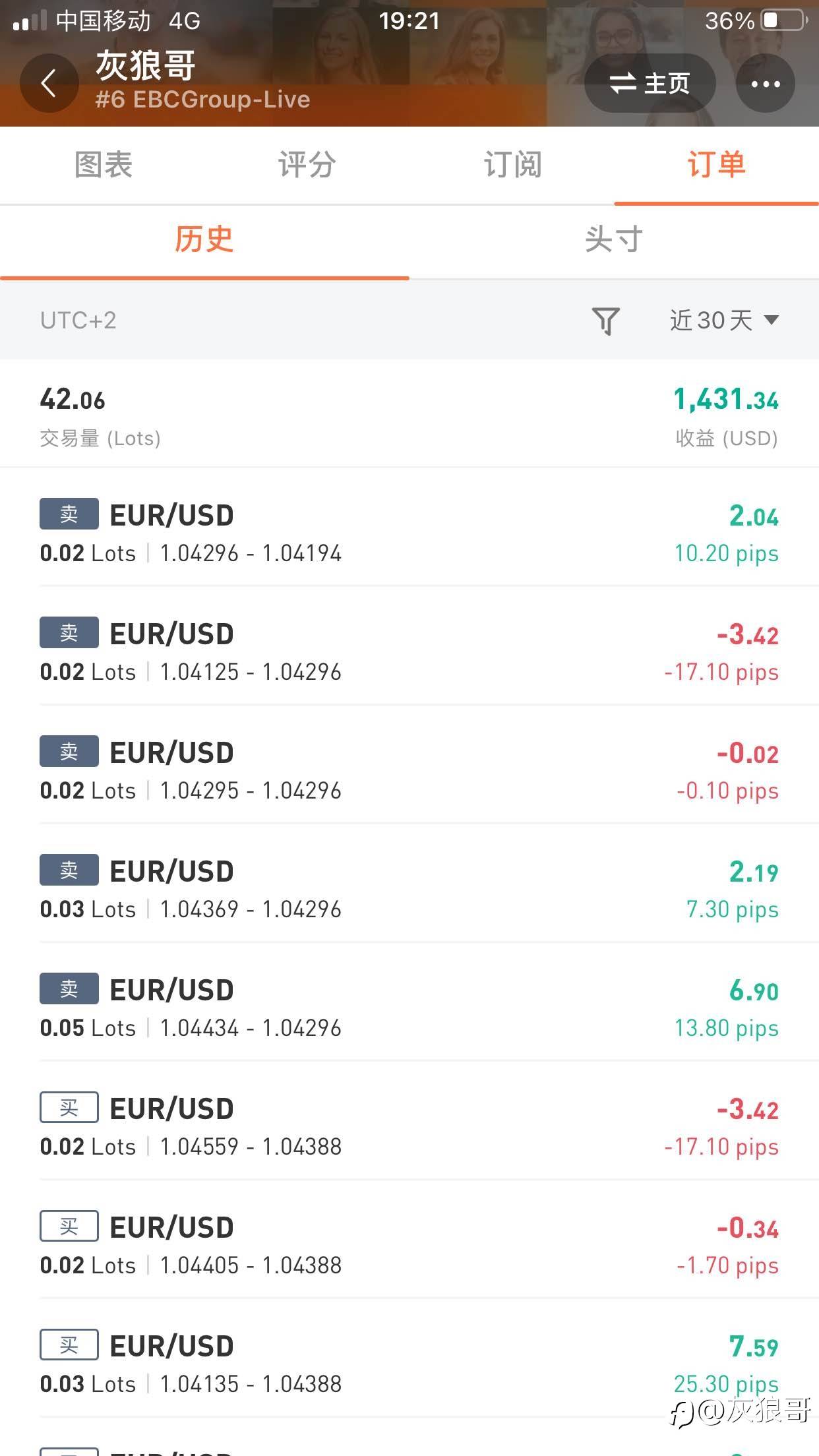Viewport: 819px width, 1456px height.
Task: Open the EUR/USD order with 10.20 pips
Action: (409, 533)
